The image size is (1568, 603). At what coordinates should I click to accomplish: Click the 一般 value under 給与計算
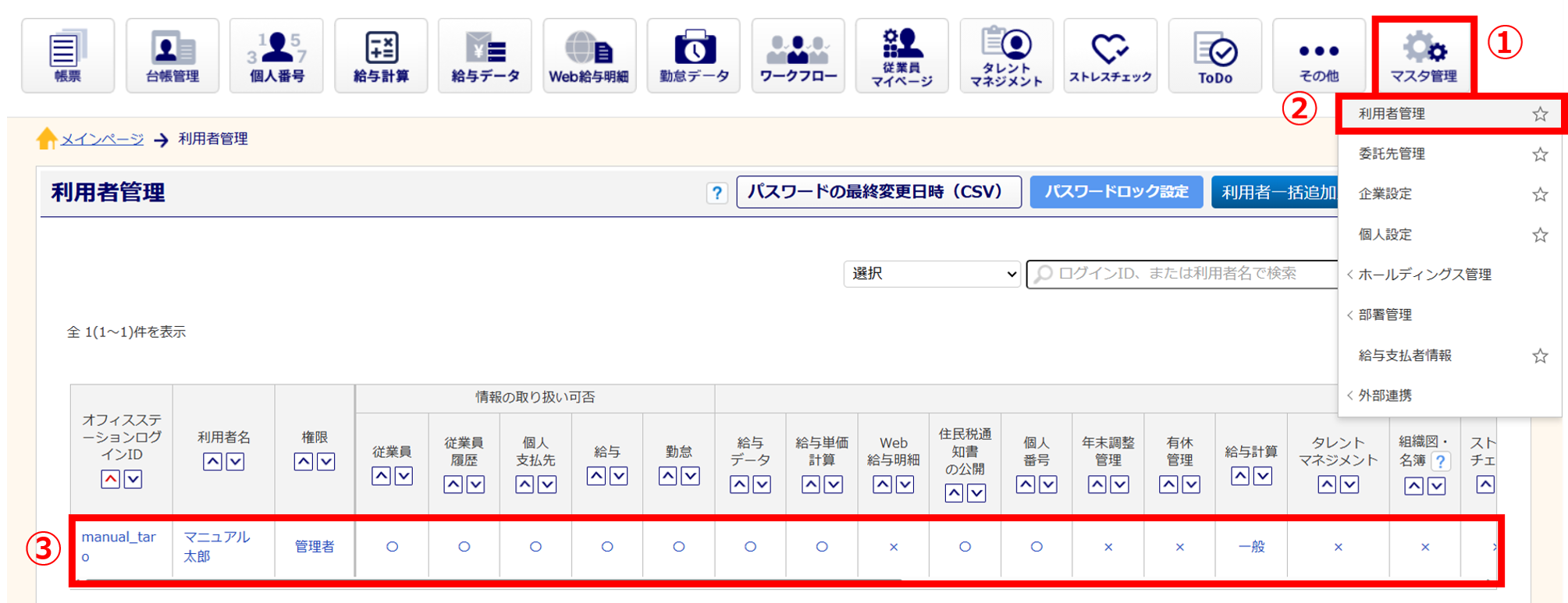point(1251,547)
